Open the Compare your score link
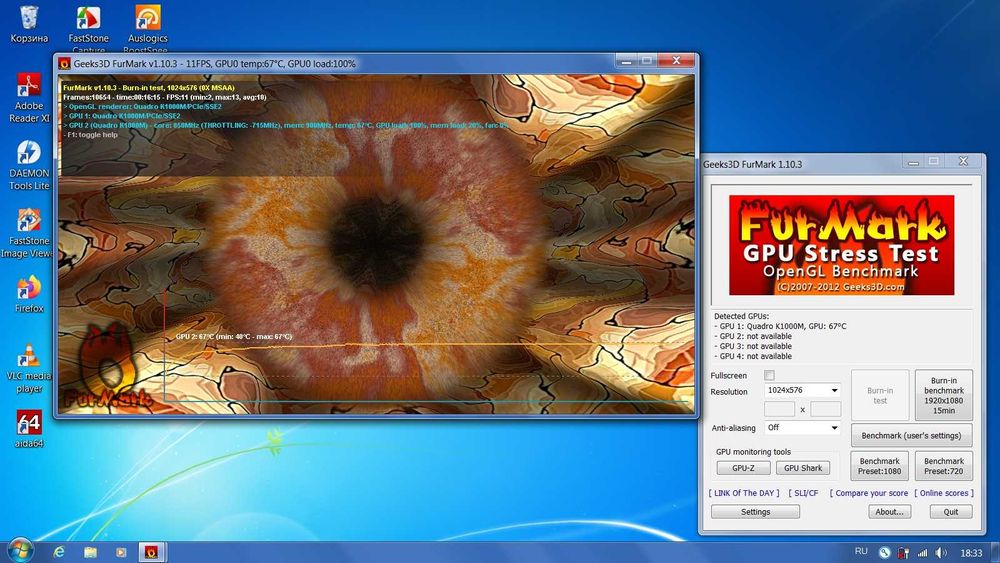Screen dimensions: 1000x563 [869, 493]
